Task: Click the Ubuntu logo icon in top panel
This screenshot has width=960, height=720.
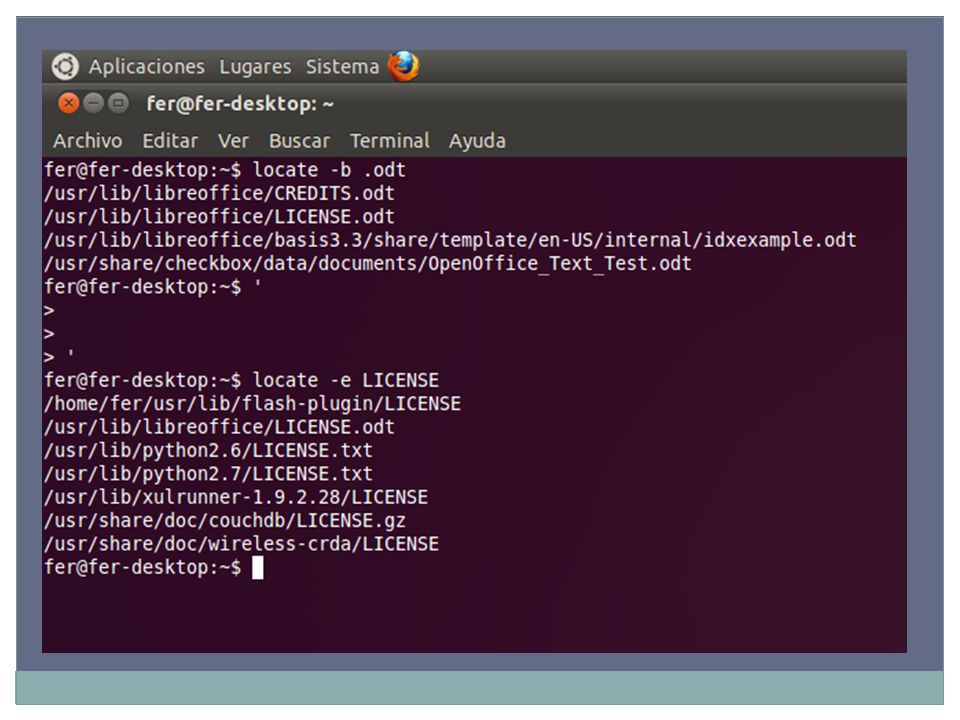Action: [x=65, y=66]
